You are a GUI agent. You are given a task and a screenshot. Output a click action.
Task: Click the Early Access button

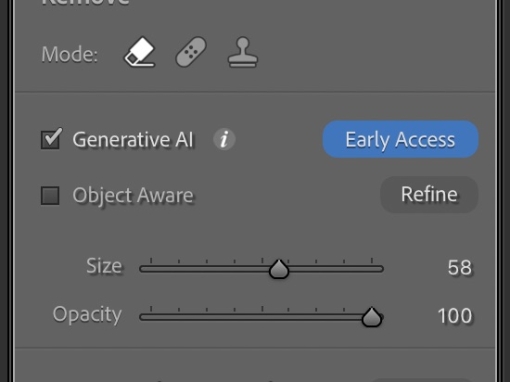400,139
